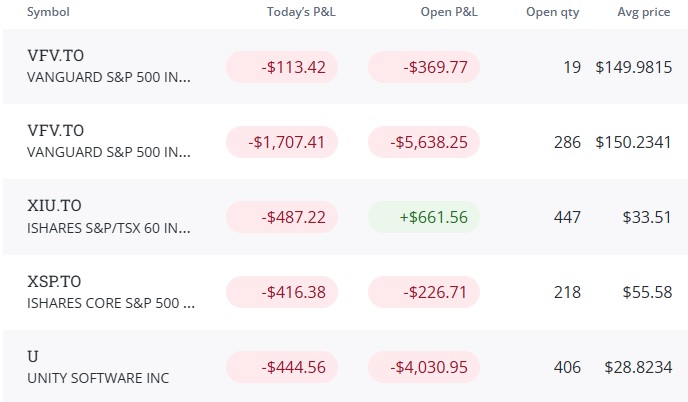
Task: Sort by the Symbol column header
Action: tap(48, 12)
